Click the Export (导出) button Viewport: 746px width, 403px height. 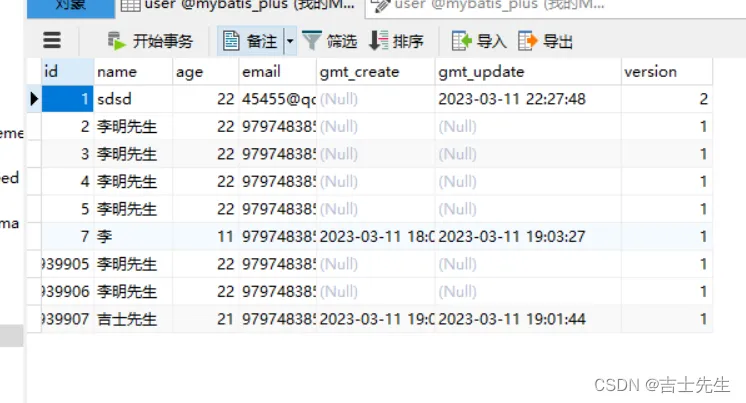tap(545, 41)
